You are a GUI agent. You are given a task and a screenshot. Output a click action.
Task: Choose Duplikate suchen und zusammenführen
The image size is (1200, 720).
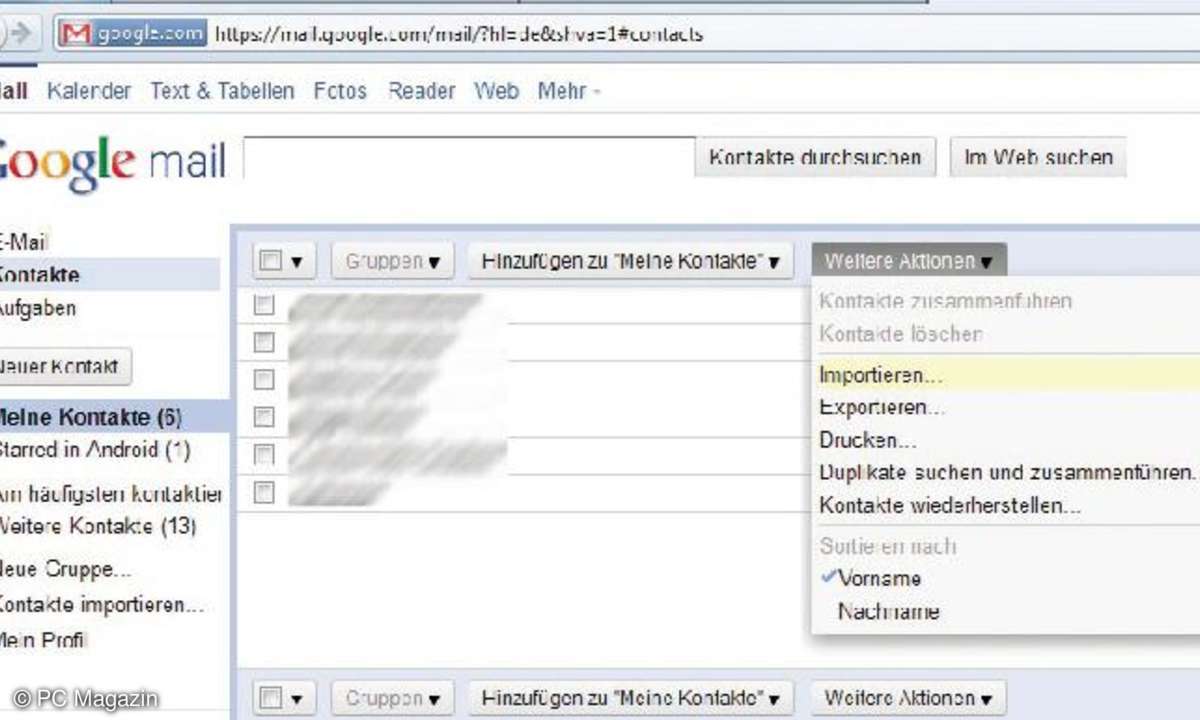pos(1006,472)
